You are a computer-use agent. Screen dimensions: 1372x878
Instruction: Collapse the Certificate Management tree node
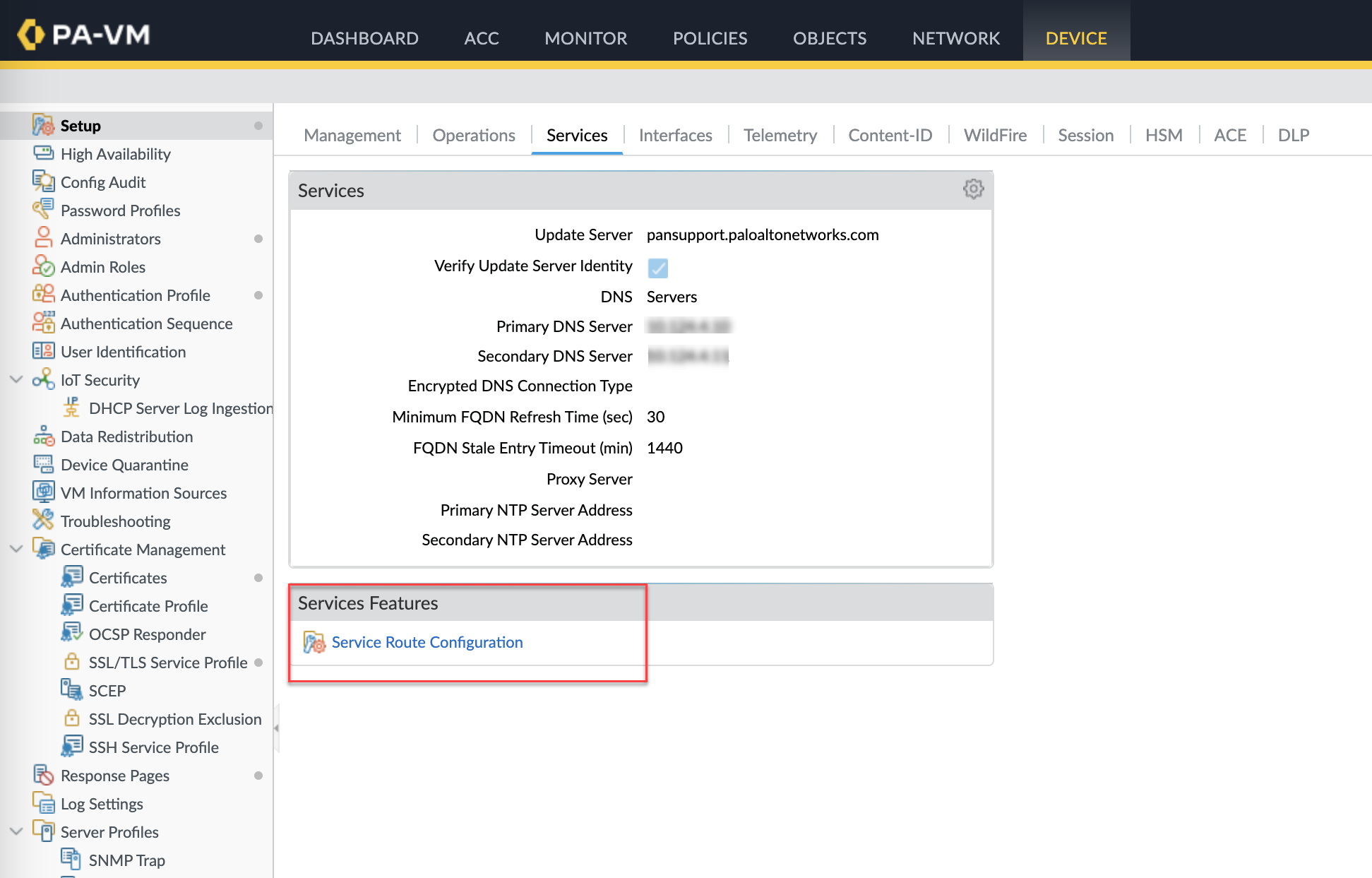coord(16,549)
